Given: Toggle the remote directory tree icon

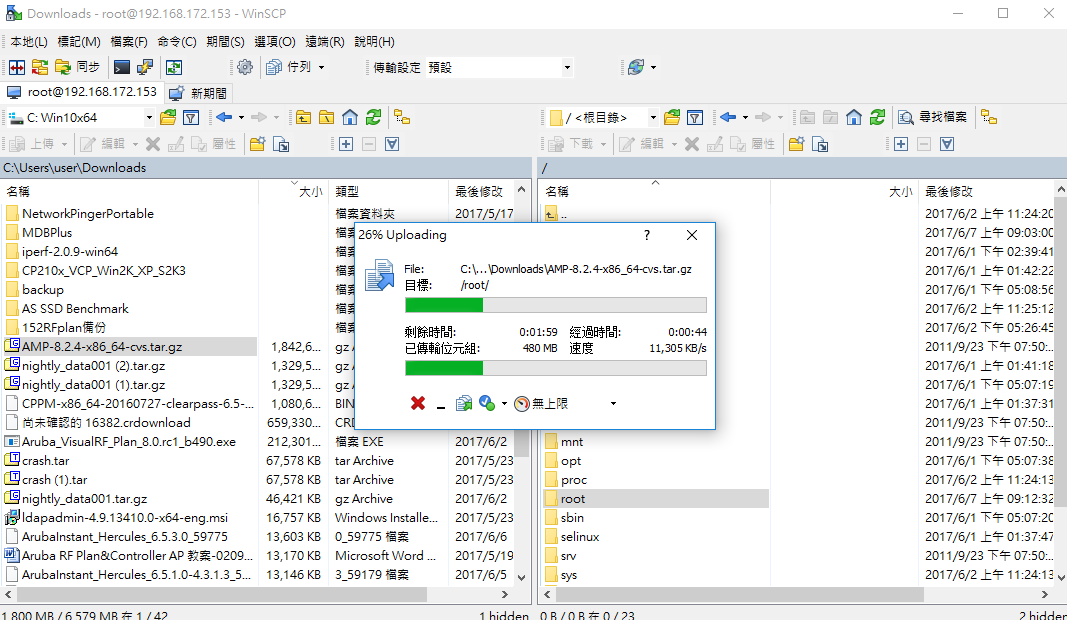Looking at the screenshot, I should (x=989, y=118).
